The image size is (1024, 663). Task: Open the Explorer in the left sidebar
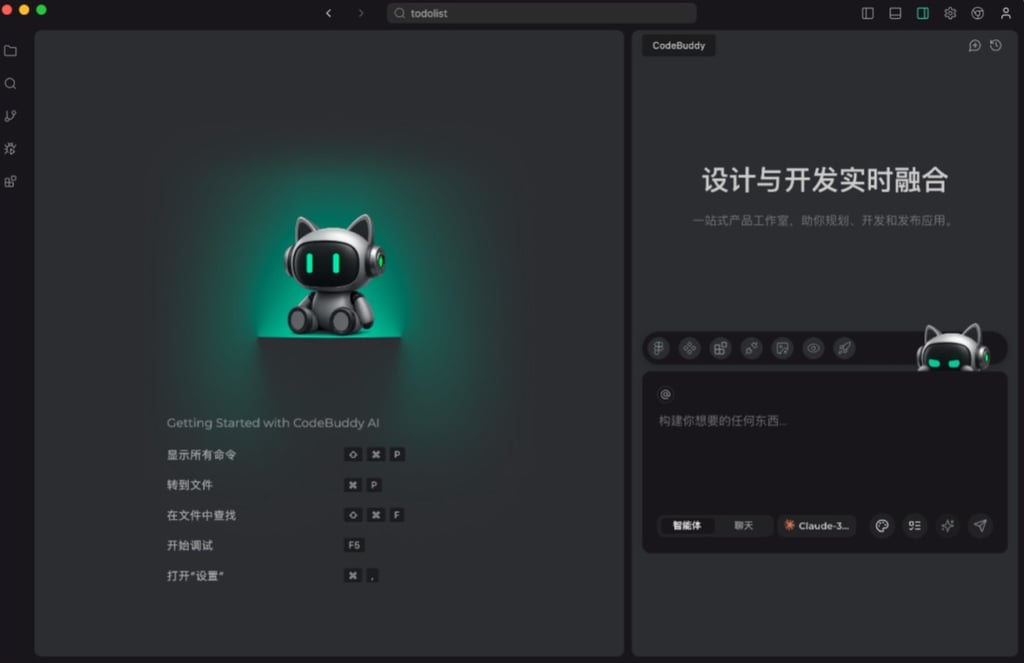pos(10,51)
